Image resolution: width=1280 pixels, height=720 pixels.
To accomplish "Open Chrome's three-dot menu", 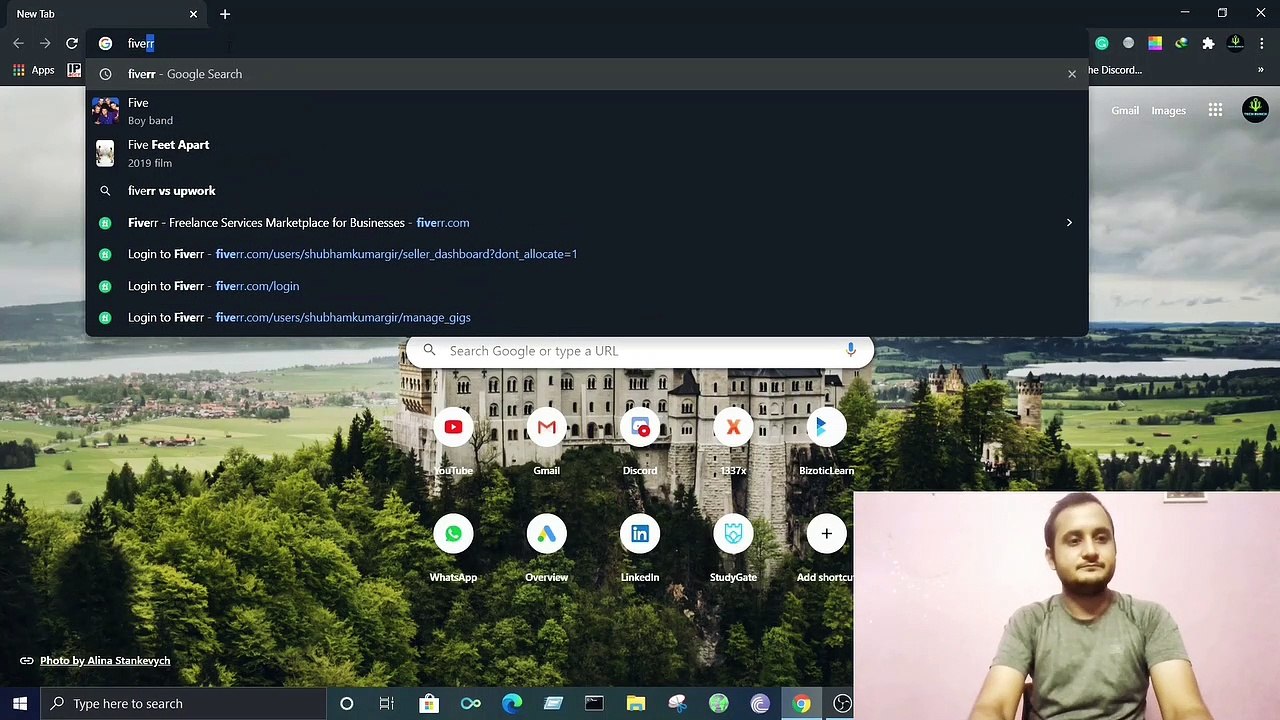I will (1262, 43).
